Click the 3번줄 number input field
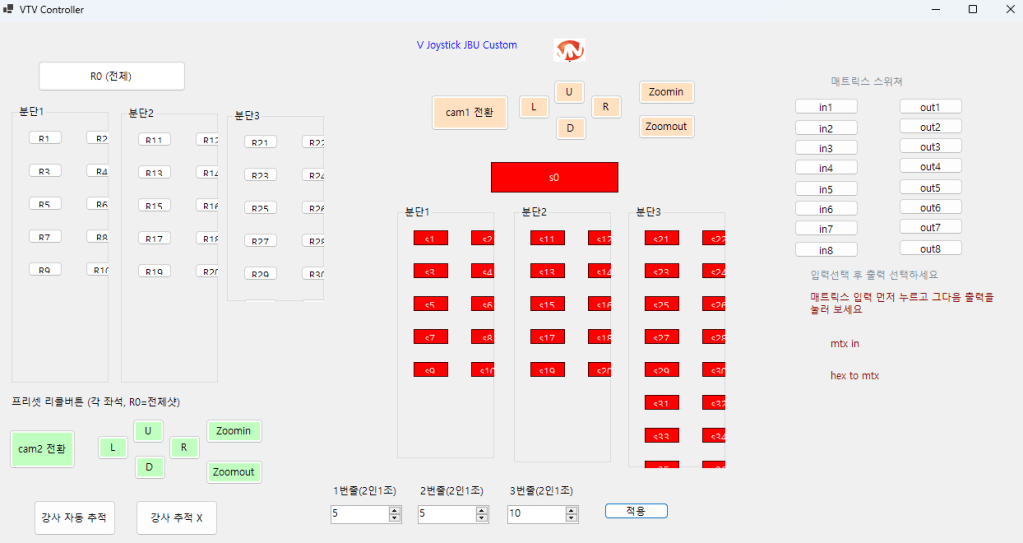1023x543 pixels. coord(535,514)
